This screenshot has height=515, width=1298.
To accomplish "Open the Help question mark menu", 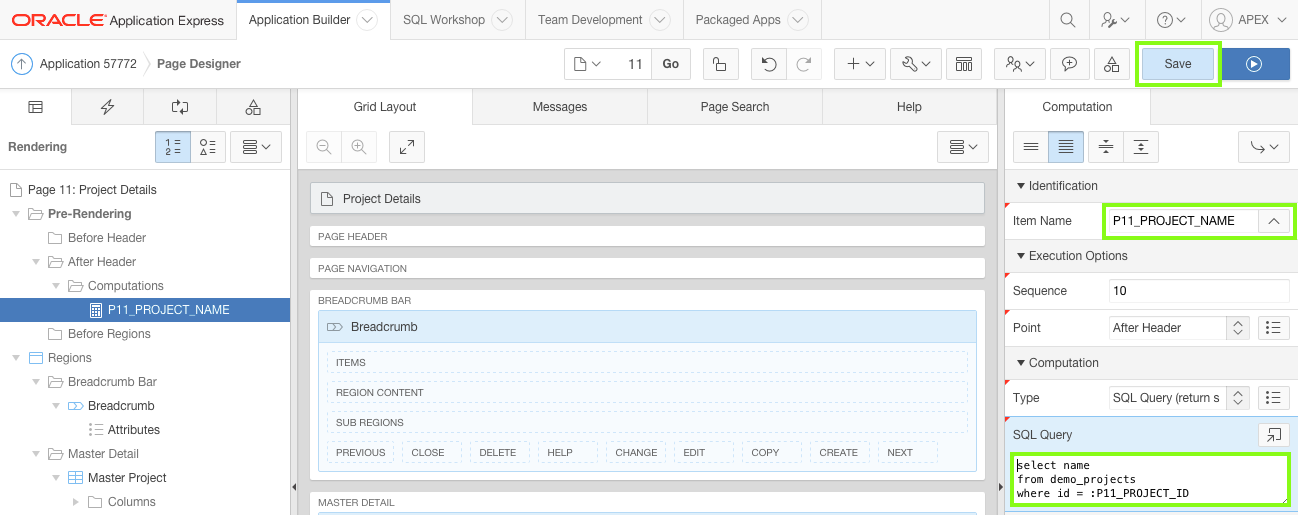I will tap(1171, 20).
